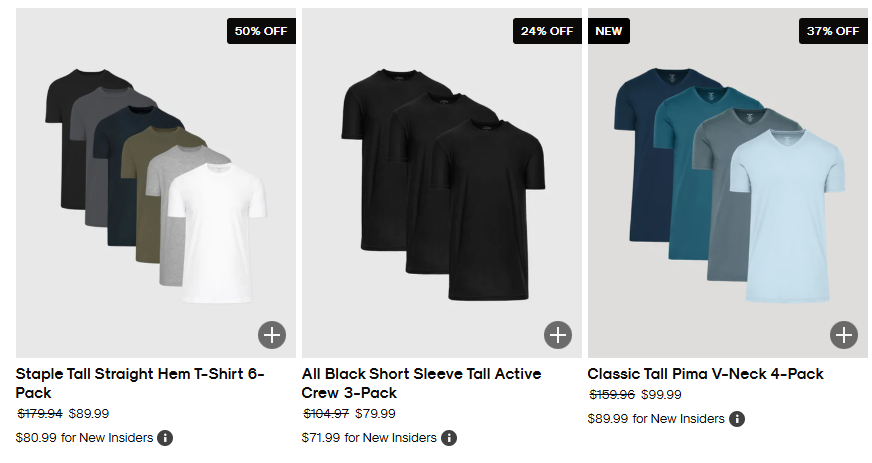872x463 pixels.
Task: Click the 24% OFF badge
Action: (547, 31)
